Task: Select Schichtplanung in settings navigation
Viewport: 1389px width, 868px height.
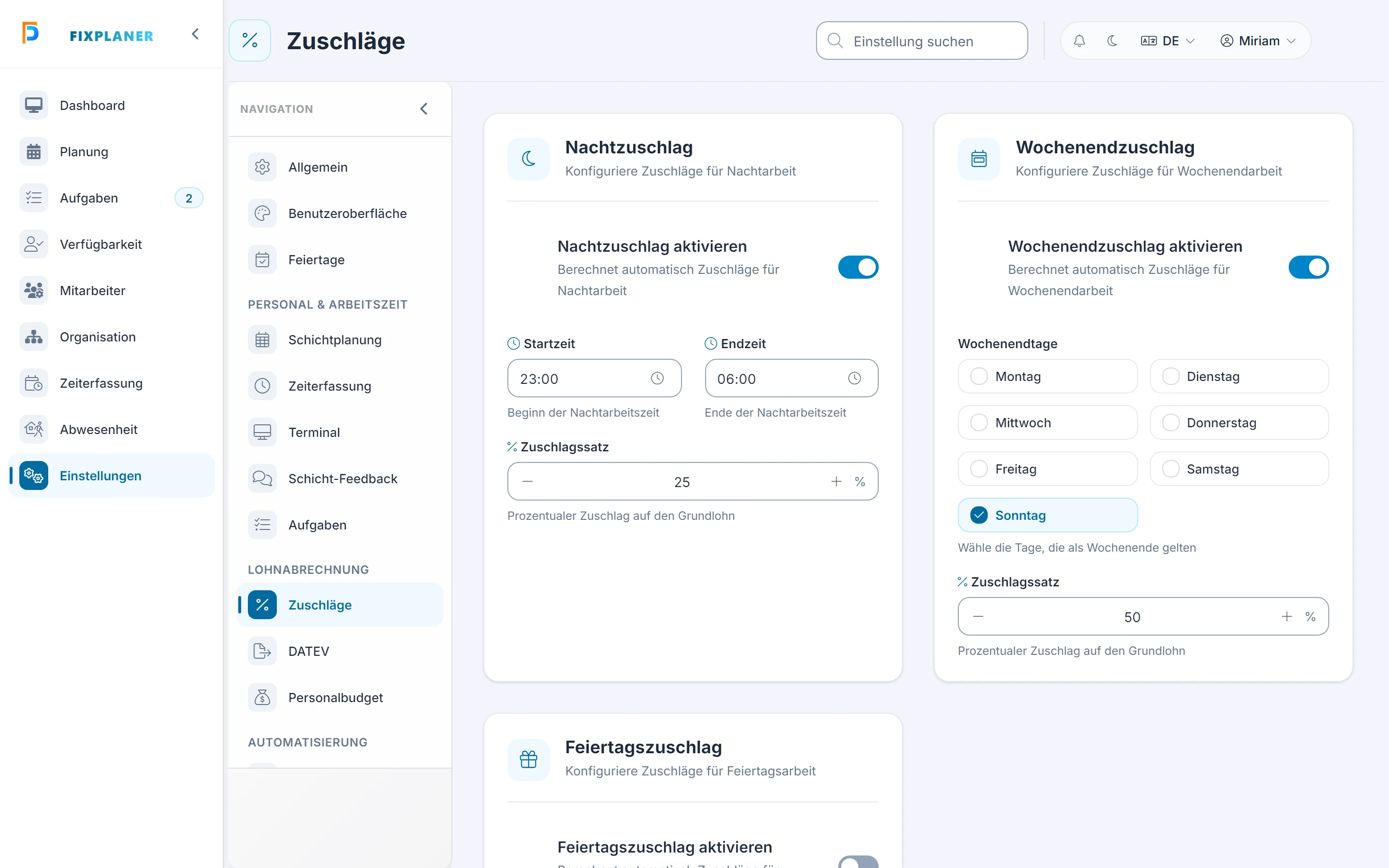Action: coord(340,340)
